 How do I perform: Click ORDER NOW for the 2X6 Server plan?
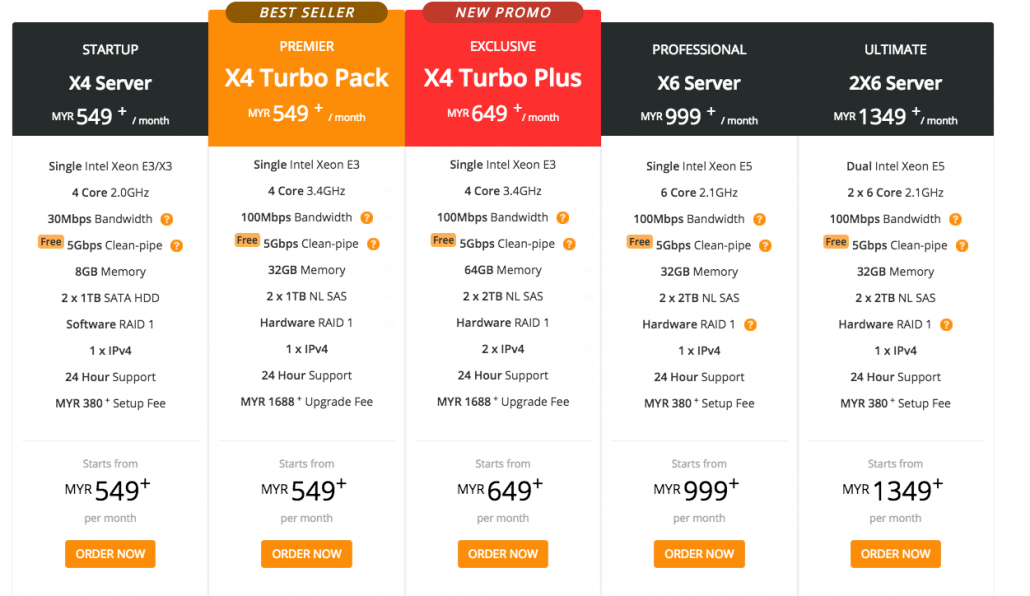click(895, 553)
